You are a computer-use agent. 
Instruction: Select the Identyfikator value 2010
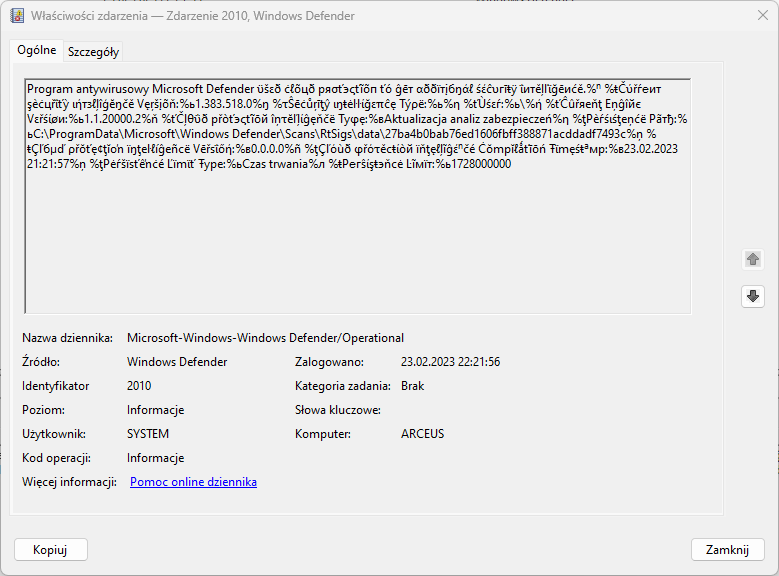139,386
